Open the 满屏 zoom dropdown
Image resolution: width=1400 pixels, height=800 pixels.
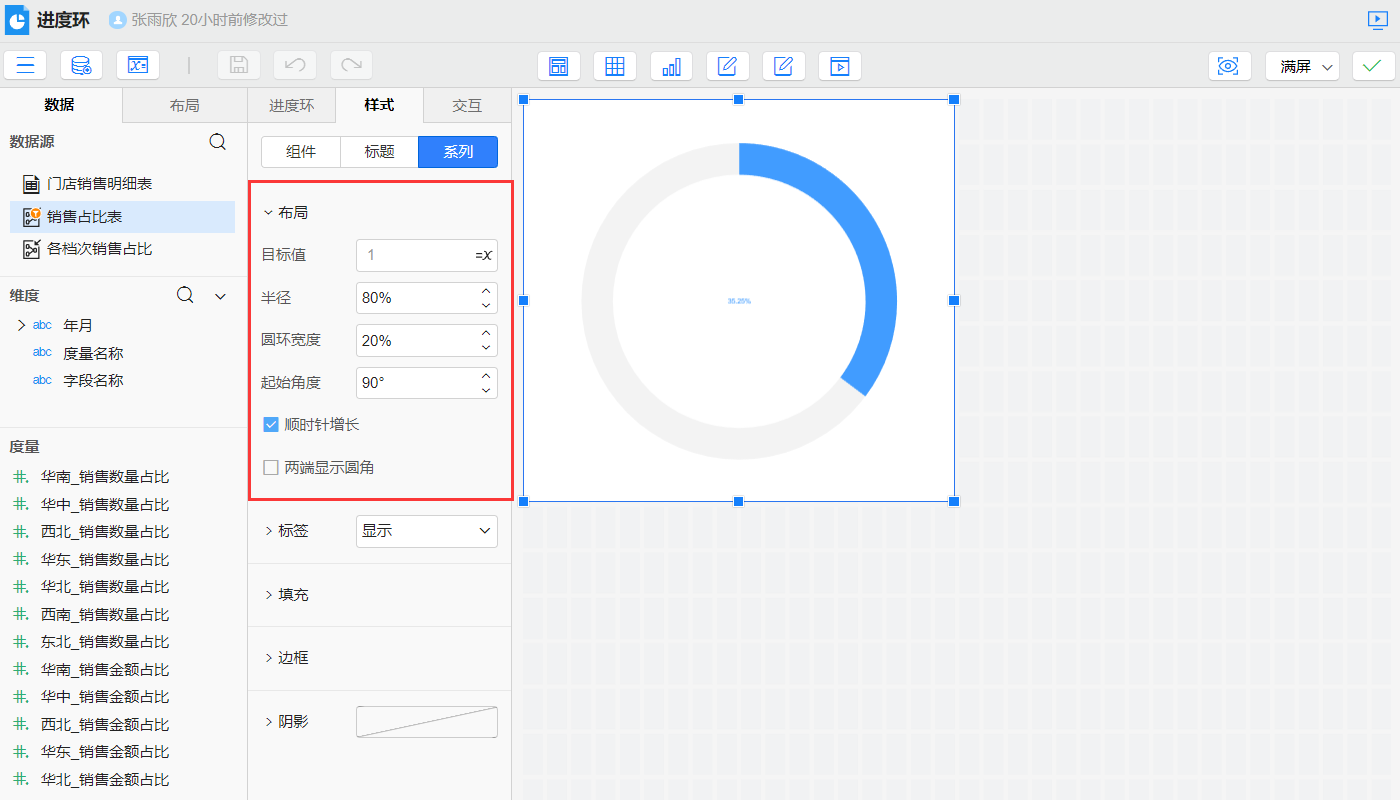click(1302, 66)
